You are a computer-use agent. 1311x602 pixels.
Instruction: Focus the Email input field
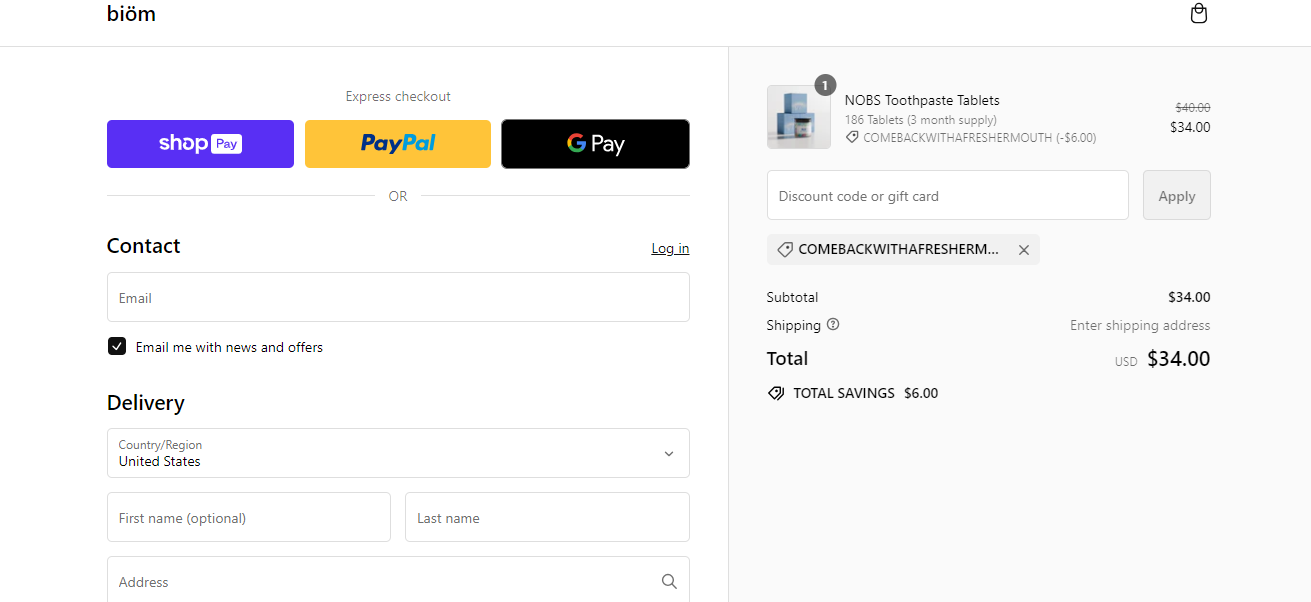tap(398, 297)
